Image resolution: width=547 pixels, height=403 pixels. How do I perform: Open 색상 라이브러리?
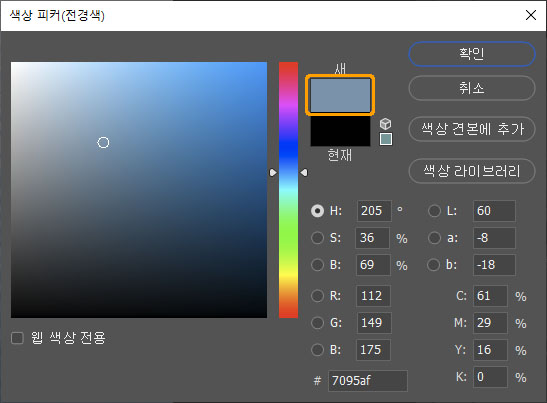click(x=472, y=171)
